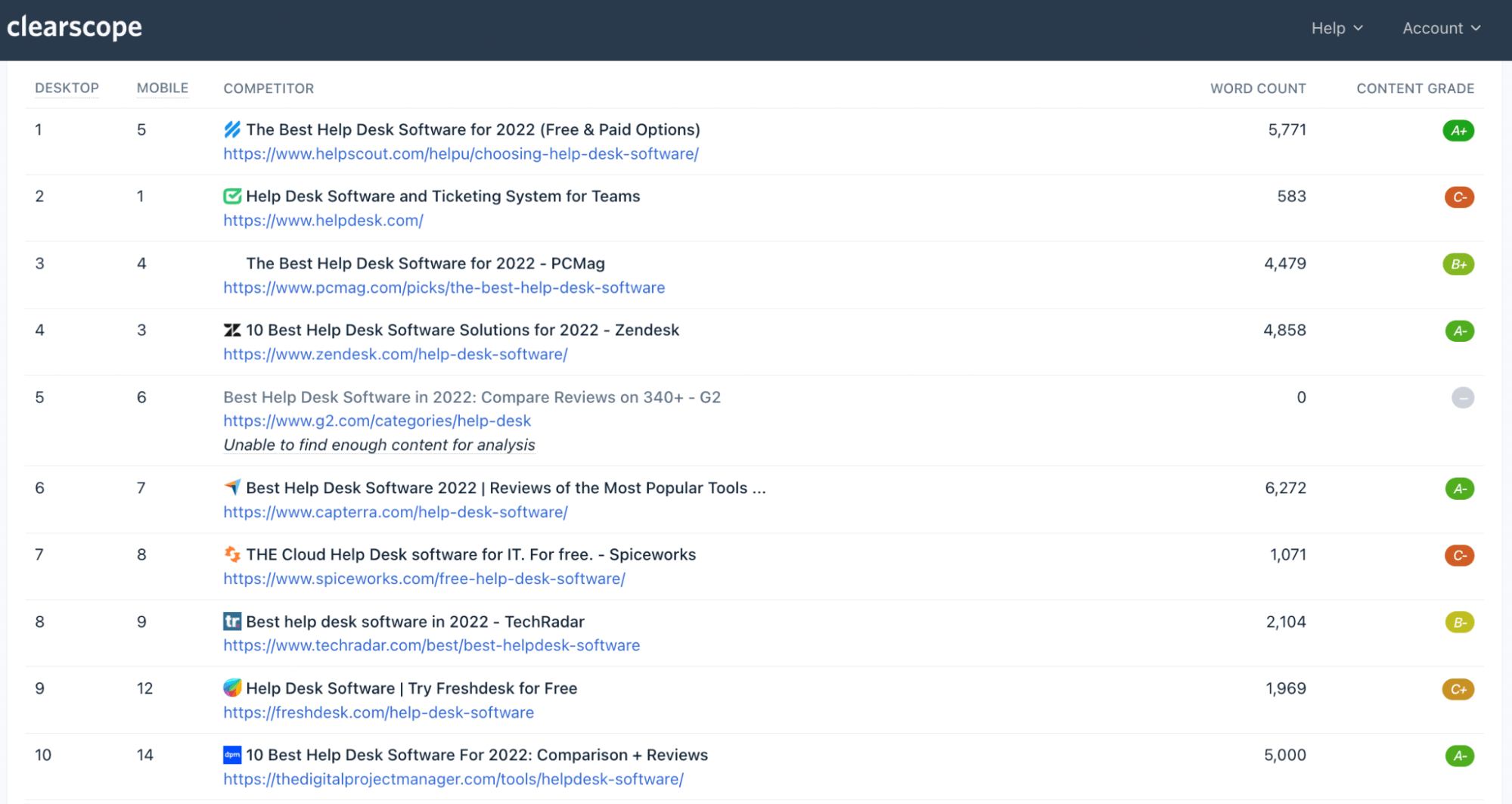This screenshot has width=1512, height=804.
Task: Click the gray no-grade badge for G2
Action: [1463, 397]
